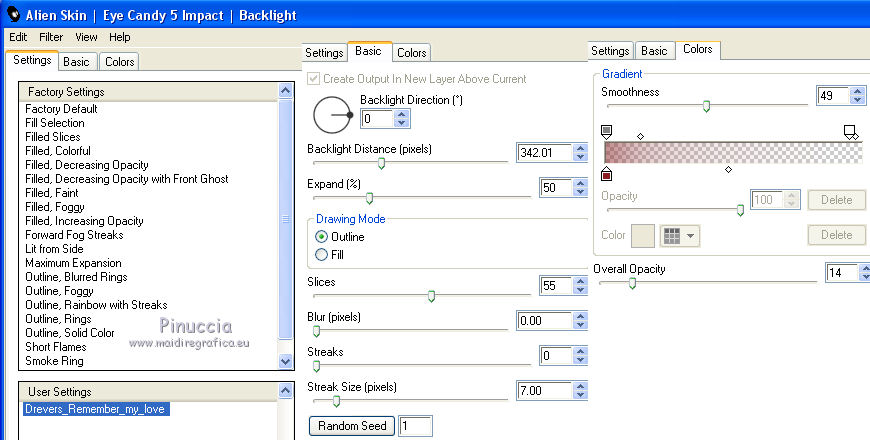
Task: Click the midpoint diamond above the gradient
Action: pos(640,136)
